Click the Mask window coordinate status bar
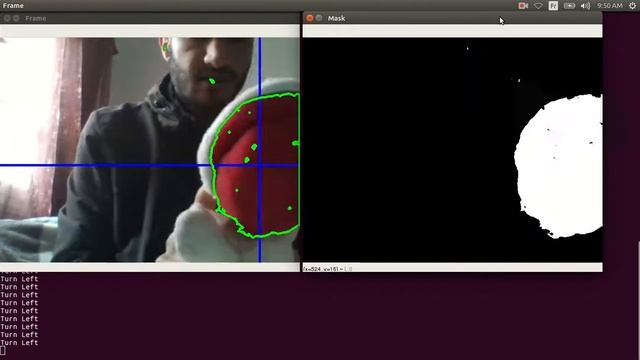This screenshot has height=360, width=640. click(x=452, y=268)
